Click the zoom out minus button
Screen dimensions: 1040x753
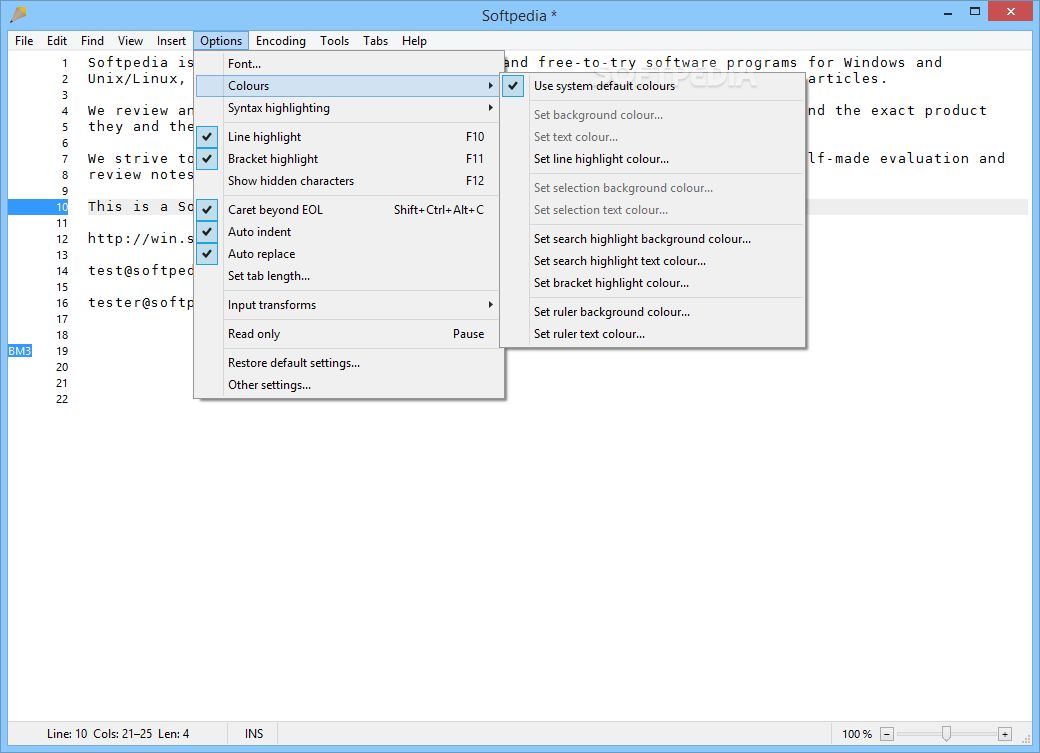[x=887, y=734]
